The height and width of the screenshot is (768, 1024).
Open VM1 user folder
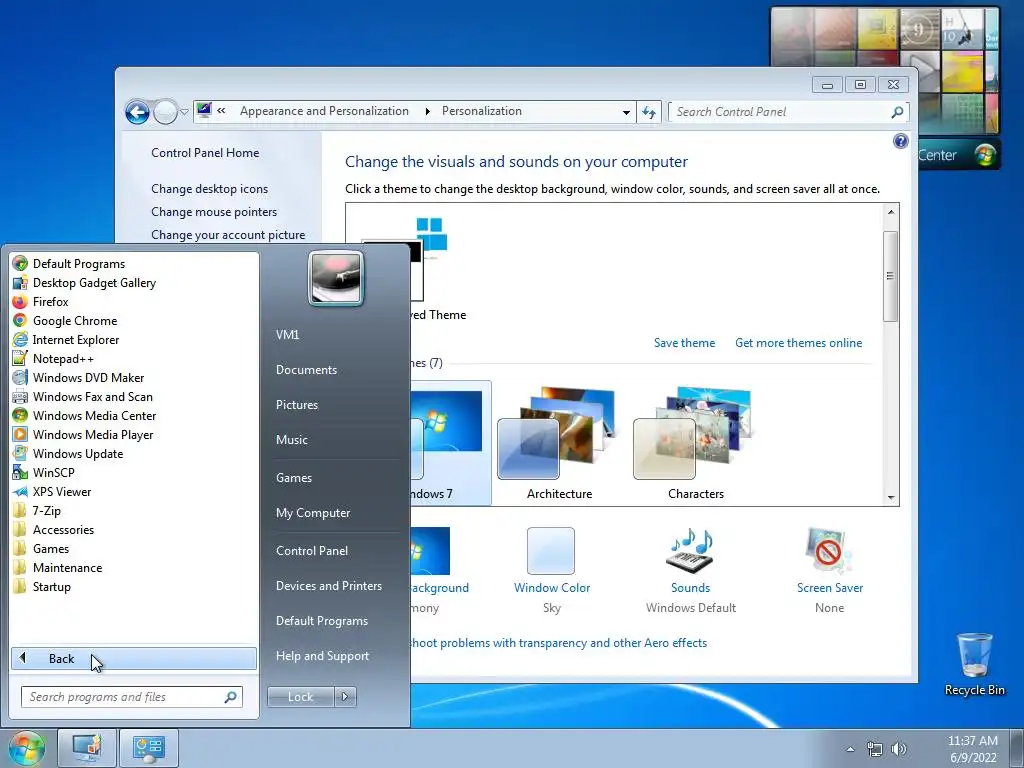(287, 334)
